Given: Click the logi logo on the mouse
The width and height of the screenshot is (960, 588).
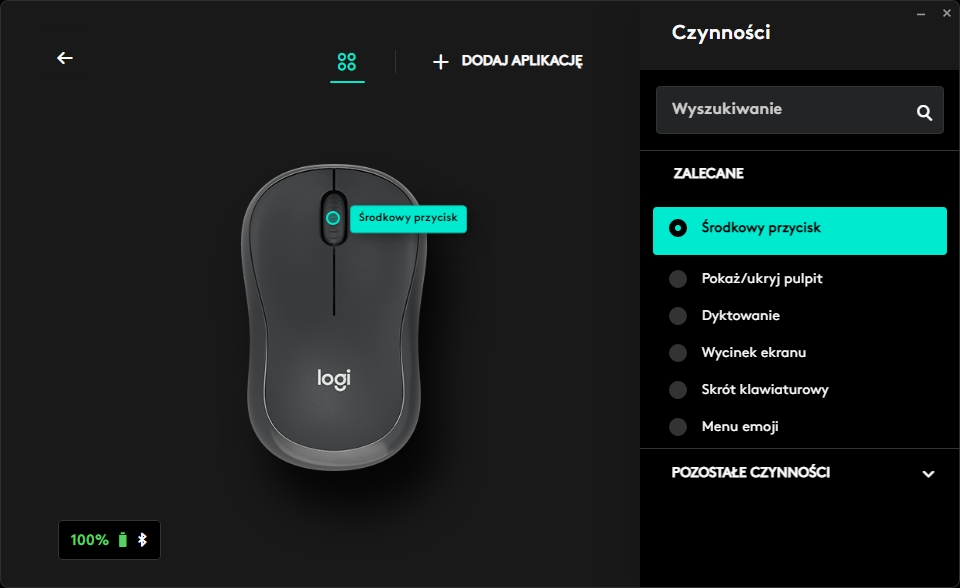Looking at the screenshot, I should click(334, 379).
